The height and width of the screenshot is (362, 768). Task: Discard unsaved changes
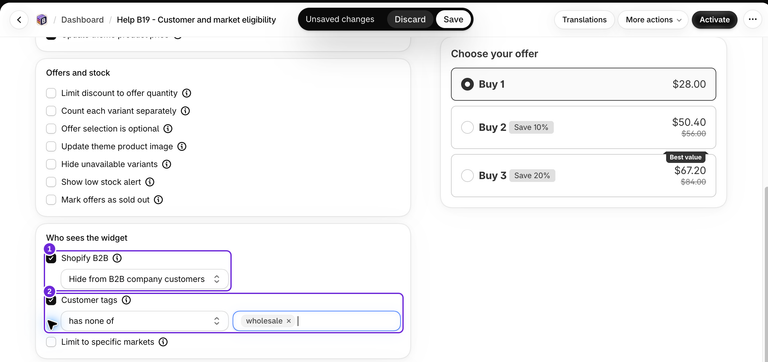[x=410, y=20]
